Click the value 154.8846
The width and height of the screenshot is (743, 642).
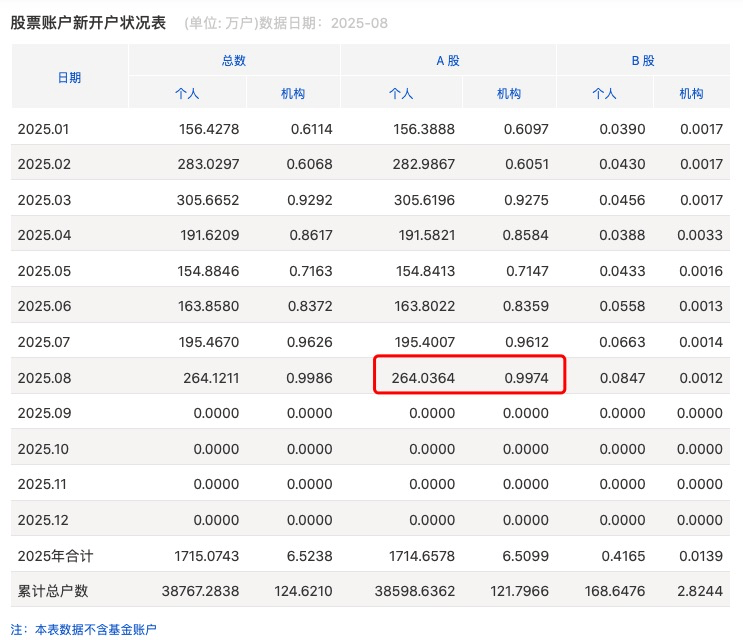pos(208,271)
